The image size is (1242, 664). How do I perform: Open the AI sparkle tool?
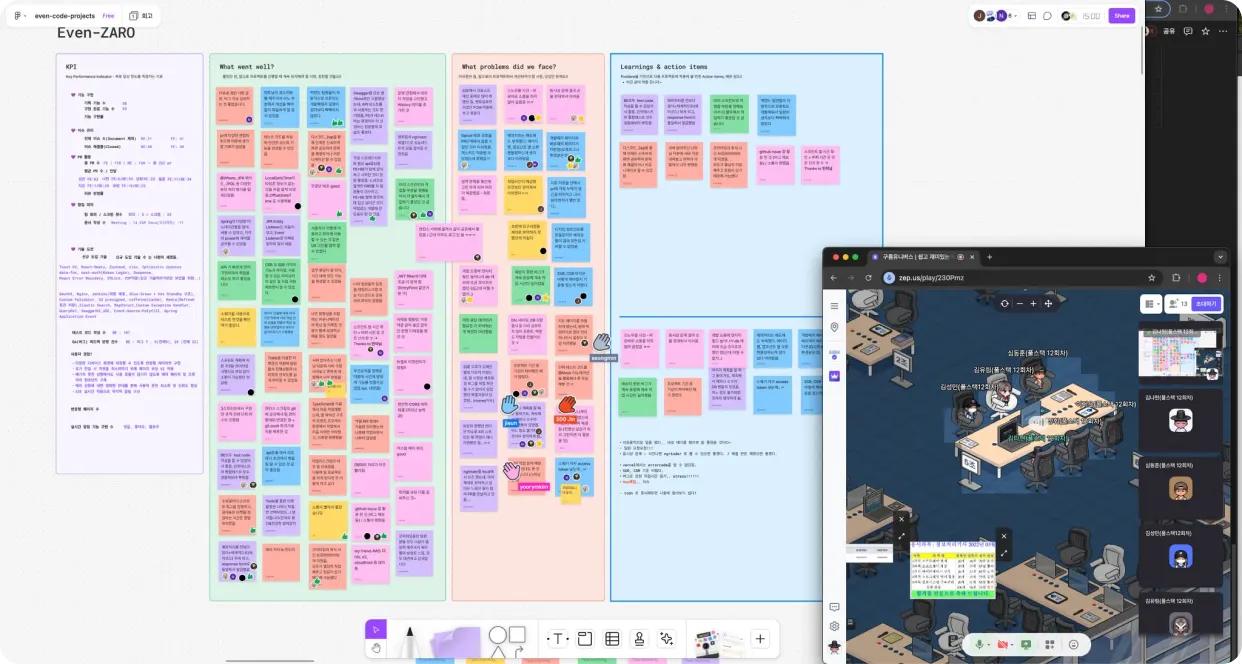click(667, 639)
